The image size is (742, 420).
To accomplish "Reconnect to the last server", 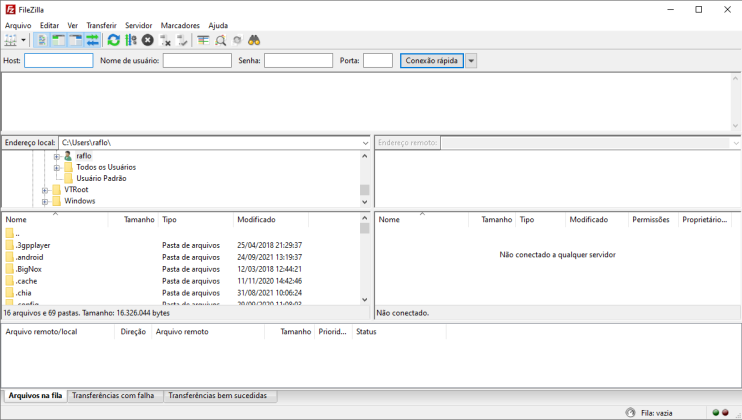I will [x=182, y=41].
